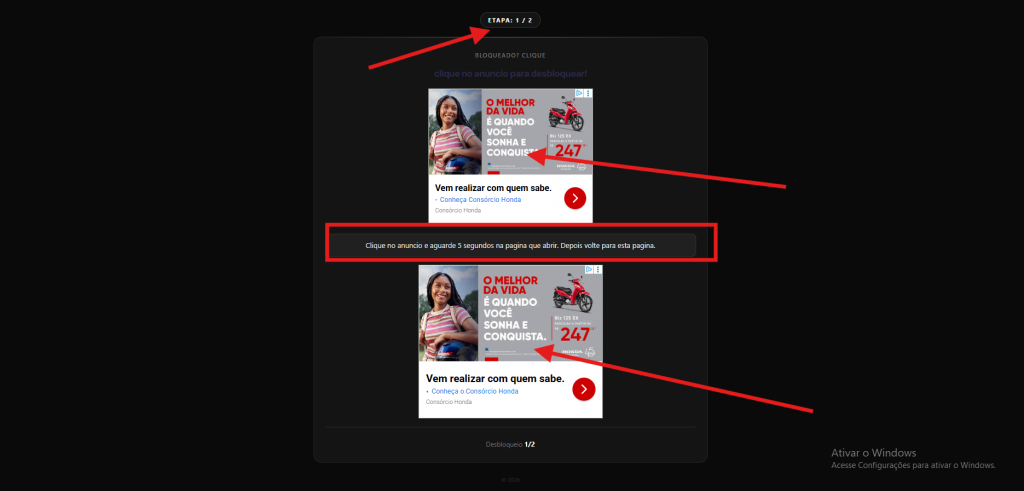Open 'Conheça Consórcio Honda' link in top ad

pos(477,200)
